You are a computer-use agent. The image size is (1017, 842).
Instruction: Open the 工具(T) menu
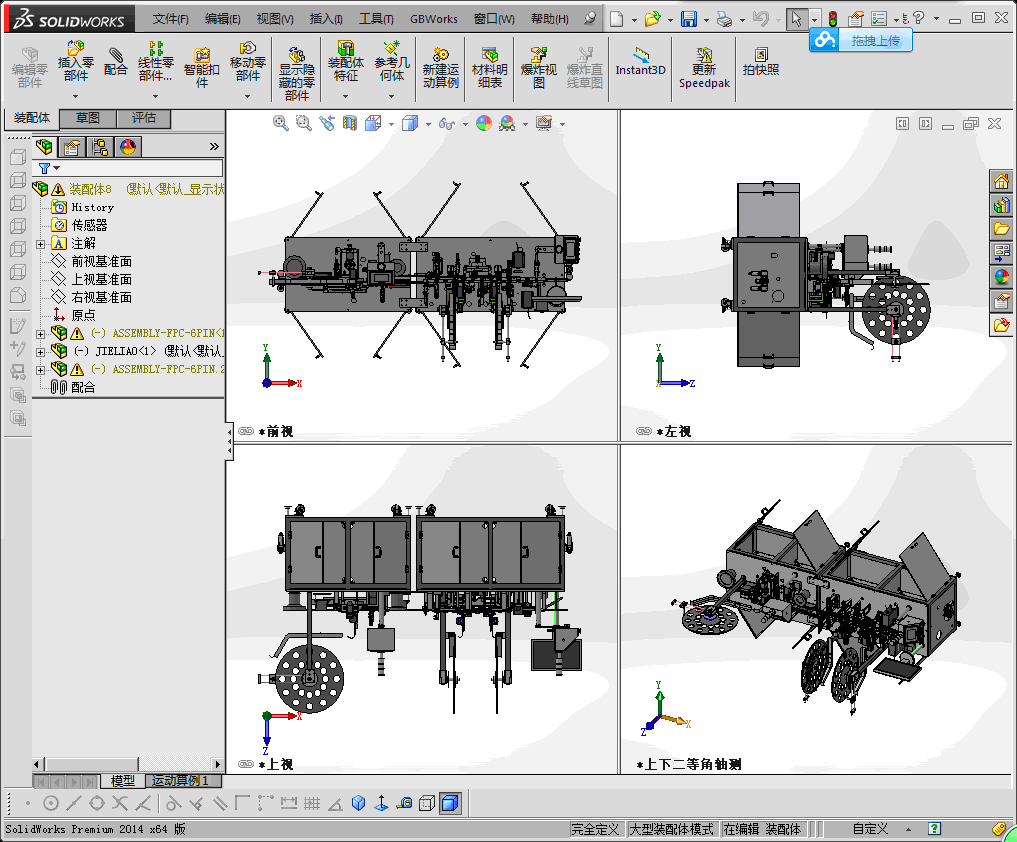coord(376,19)
